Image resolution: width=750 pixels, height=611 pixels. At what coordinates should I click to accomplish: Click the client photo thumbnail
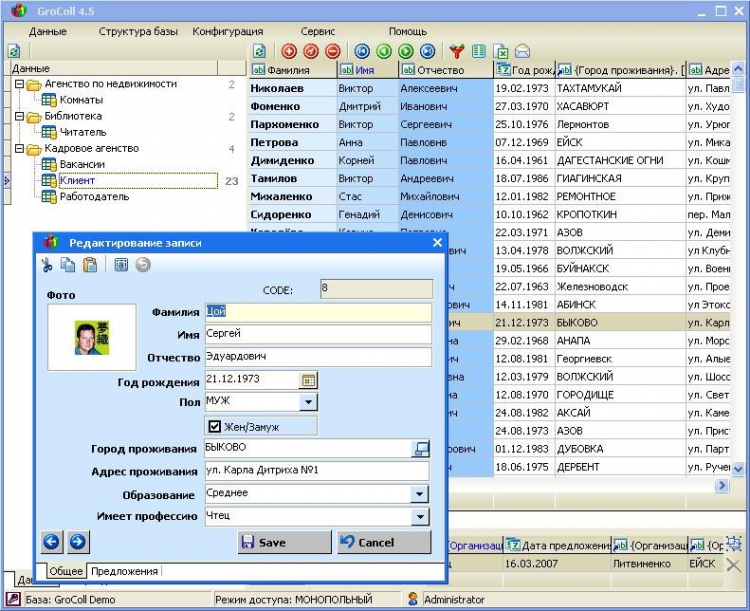point(92,337)
